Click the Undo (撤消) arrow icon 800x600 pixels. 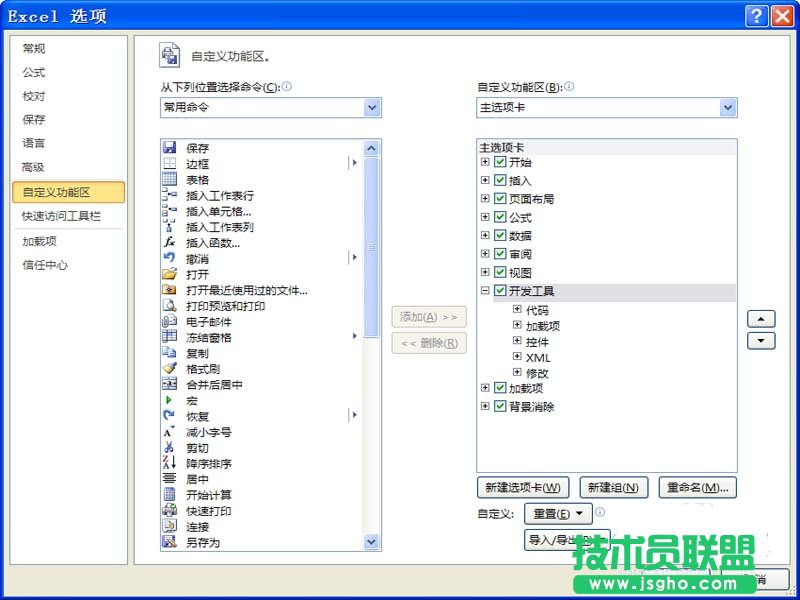point(169,258)
